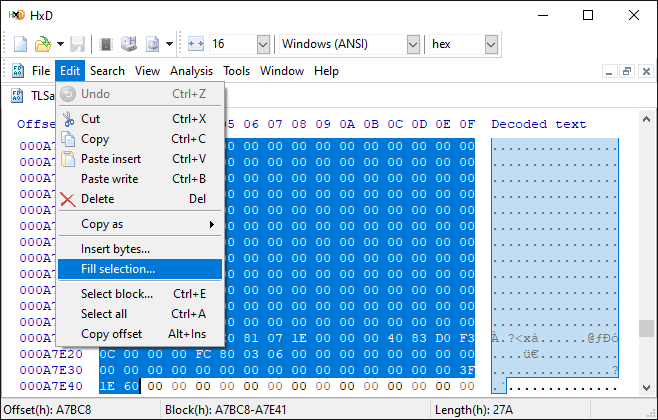Click the document icon left of File menu
658x420 pixels.
click(18, 71)
